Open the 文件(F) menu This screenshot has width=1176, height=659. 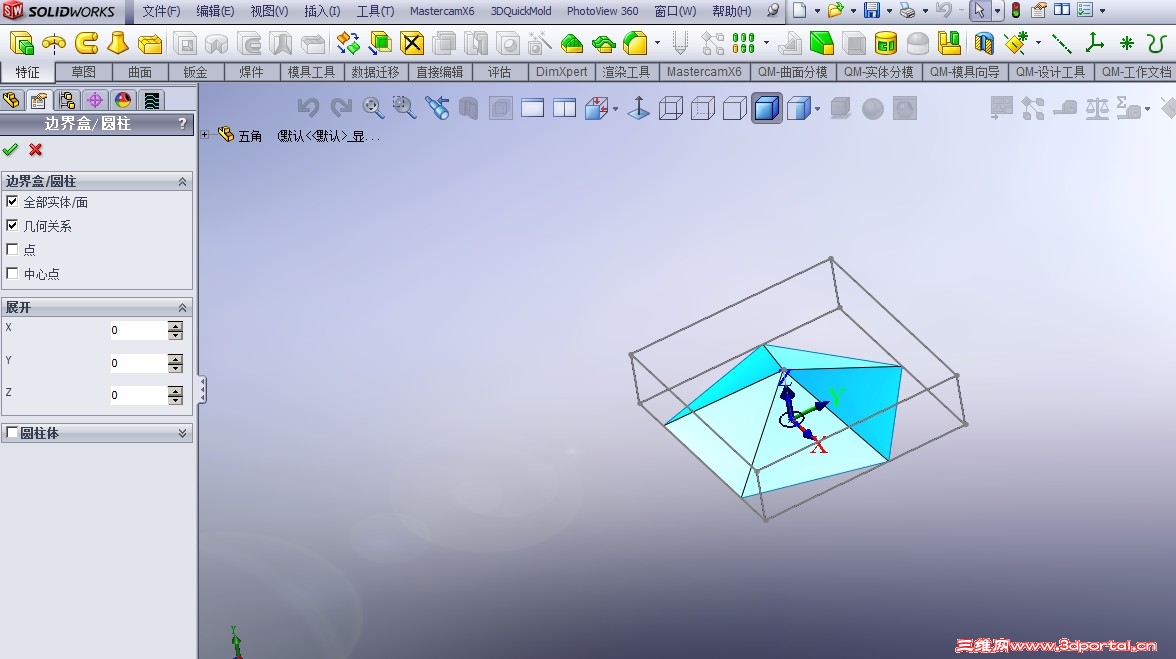161,11
